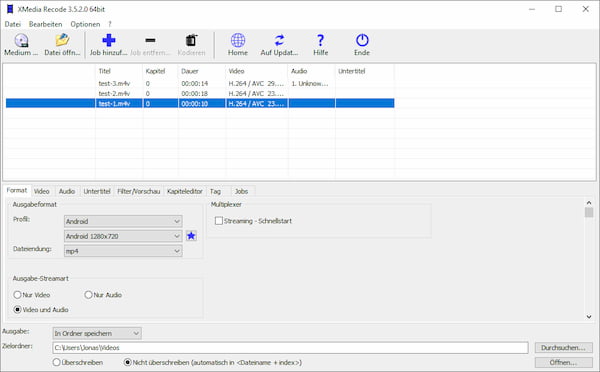Select Nur Audio radio button
The height and width of the screenshot is (372, 600).
[x=88, y=295]
